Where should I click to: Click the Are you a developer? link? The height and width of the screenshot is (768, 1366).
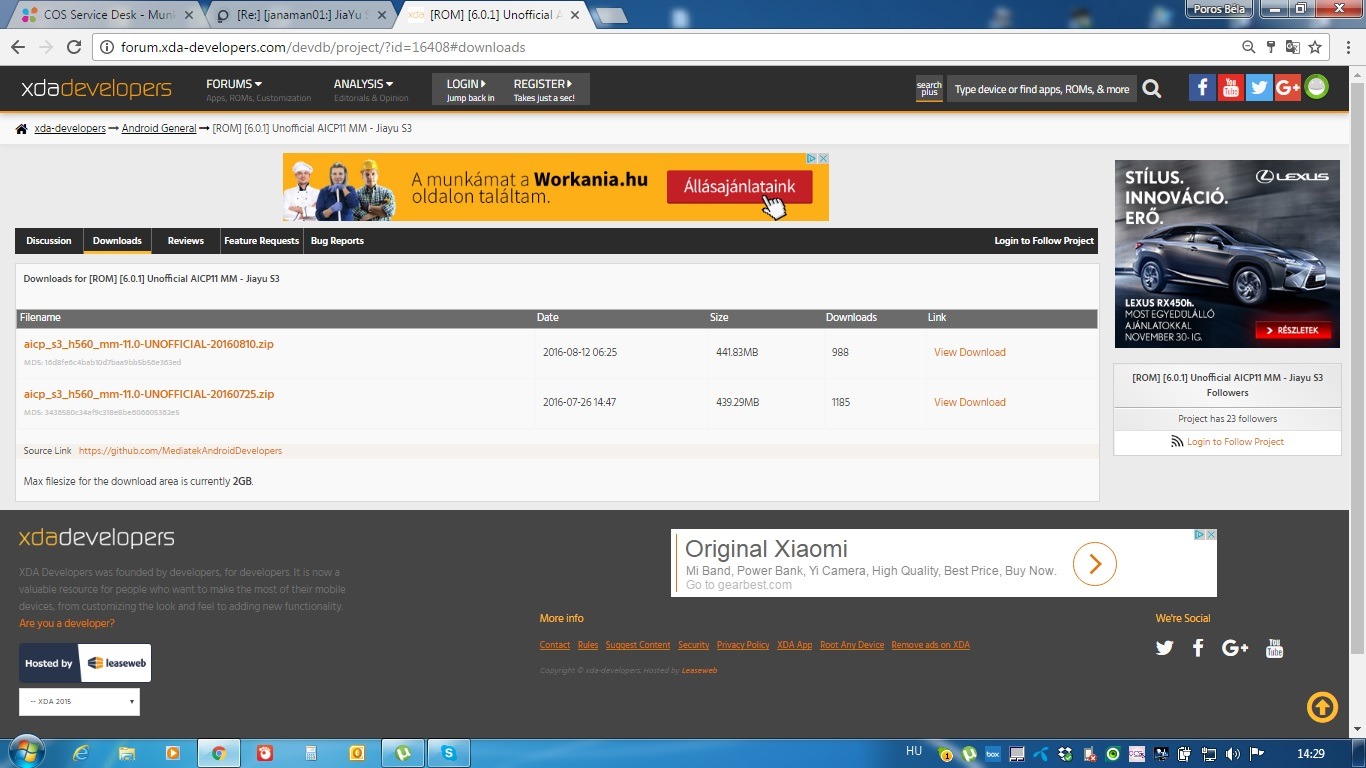pos(67,624)
